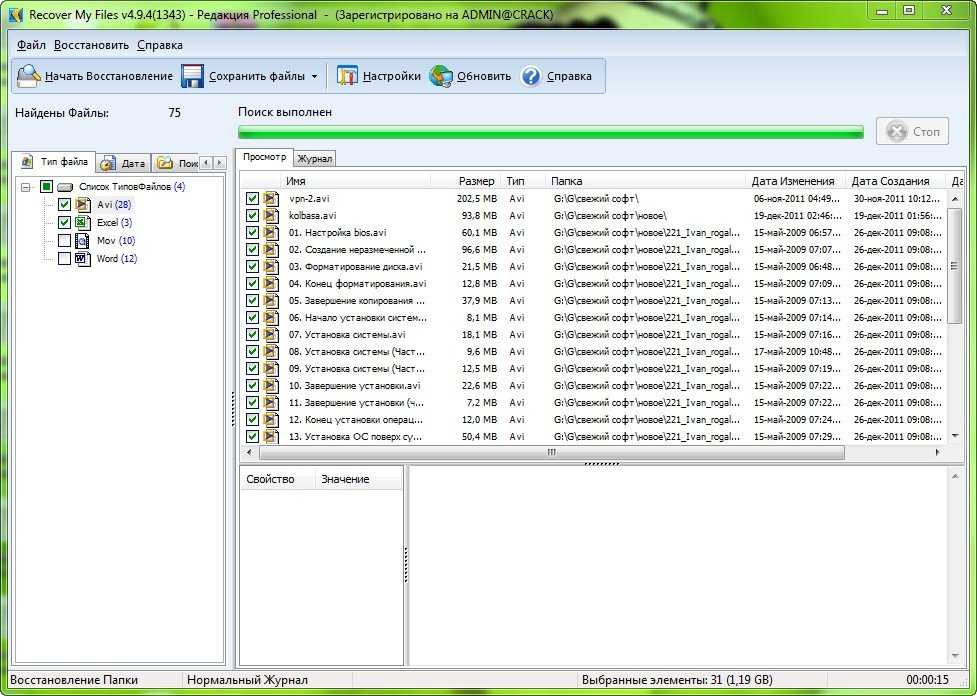Click the app icon in the title bar
Screen dimensions: 977x696
click(15, 14)
